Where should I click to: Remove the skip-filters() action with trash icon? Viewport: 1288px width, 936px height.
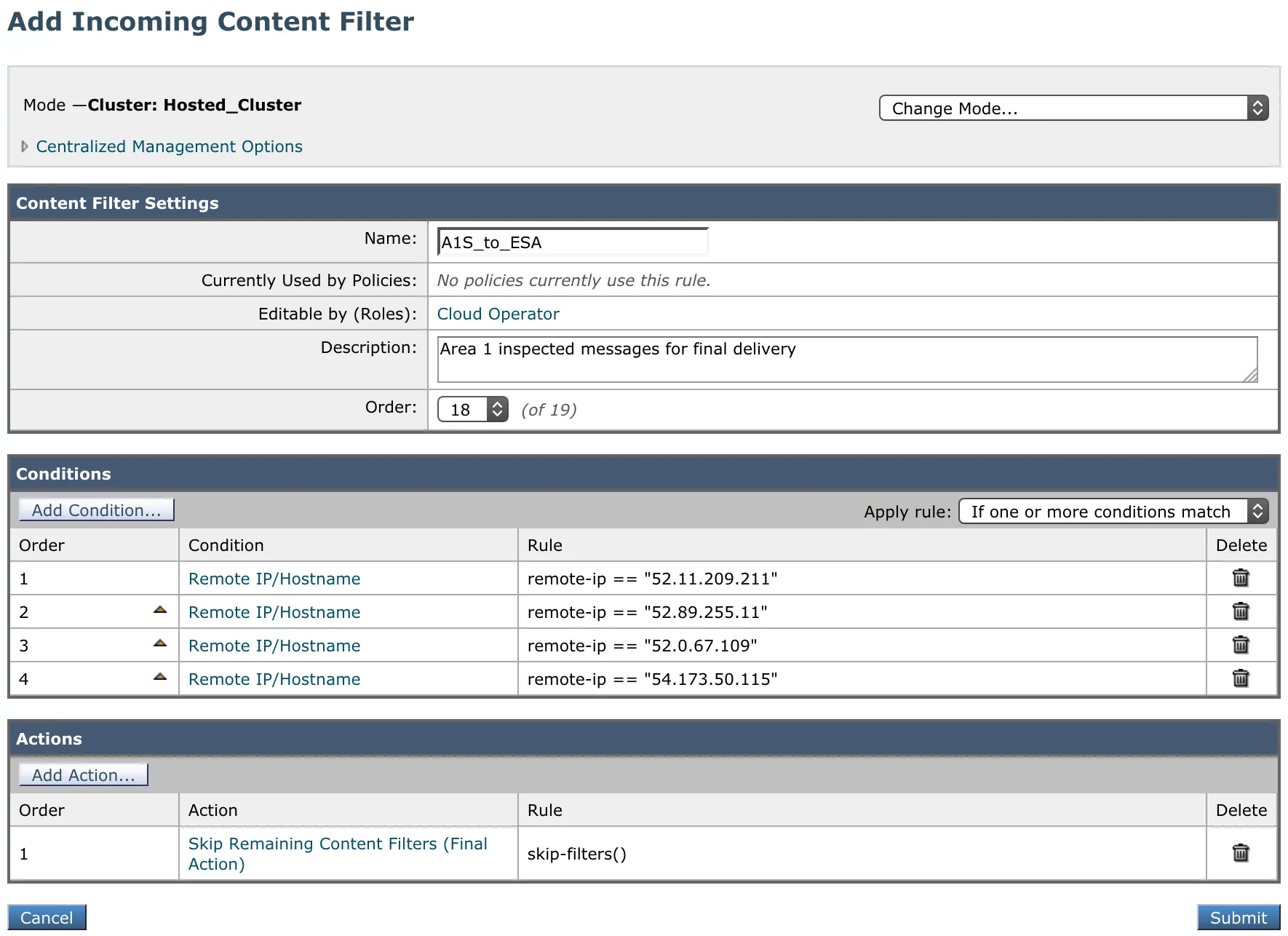(x=1241, y=853)
